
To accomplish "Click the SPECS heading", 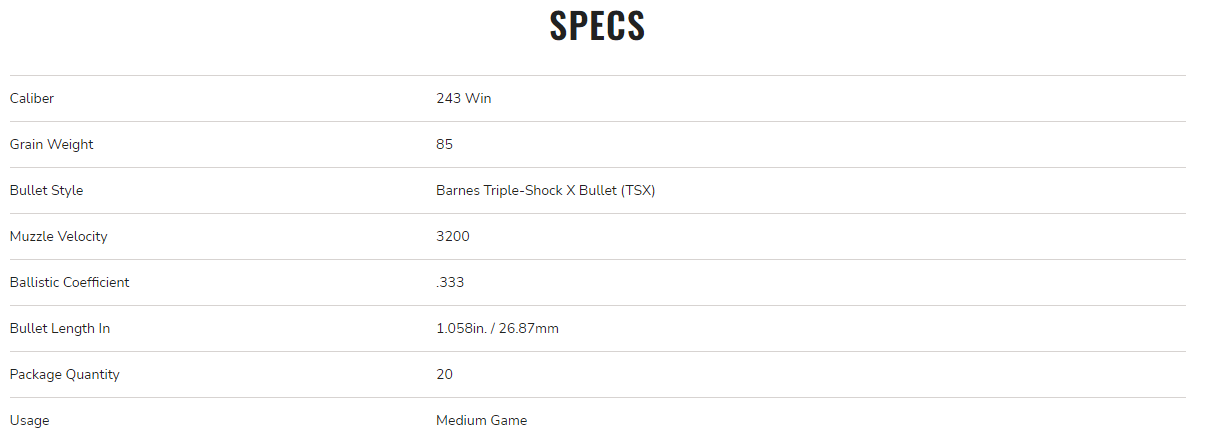I will (597, 26).
